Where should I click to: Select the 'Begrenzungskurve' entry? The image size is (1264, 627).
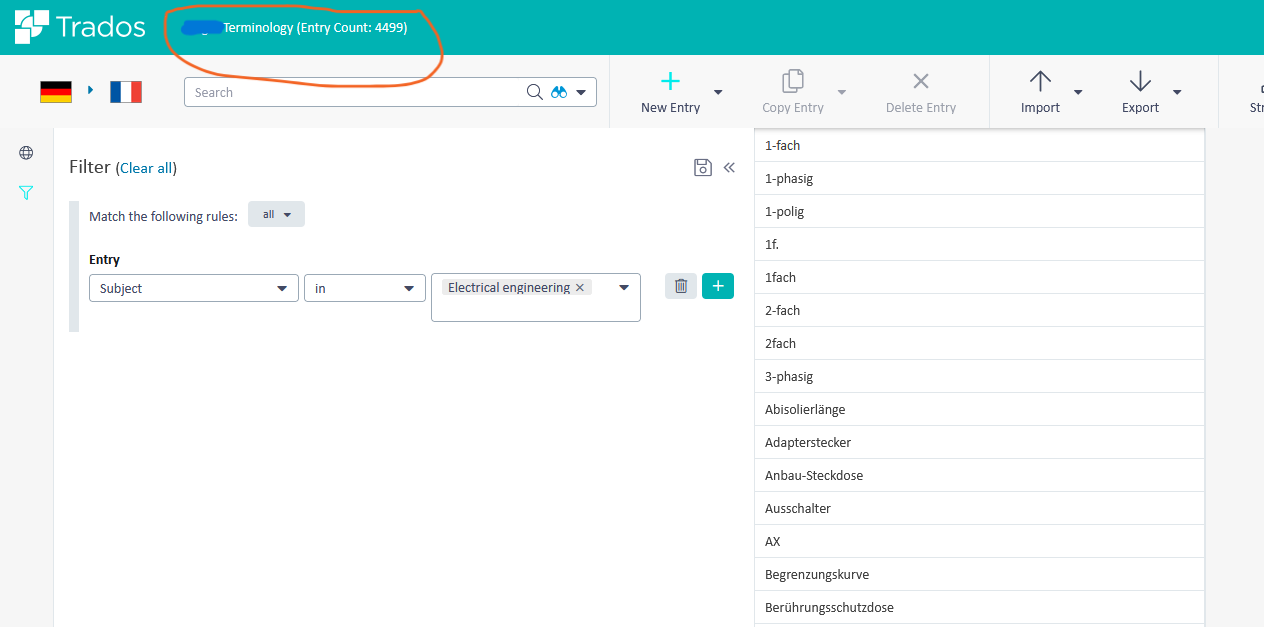tap(979, 574)
